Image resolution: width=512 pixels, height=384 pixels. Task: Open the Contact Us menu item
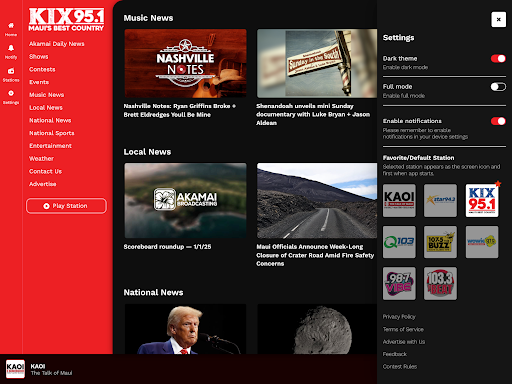tap(45, 171)
